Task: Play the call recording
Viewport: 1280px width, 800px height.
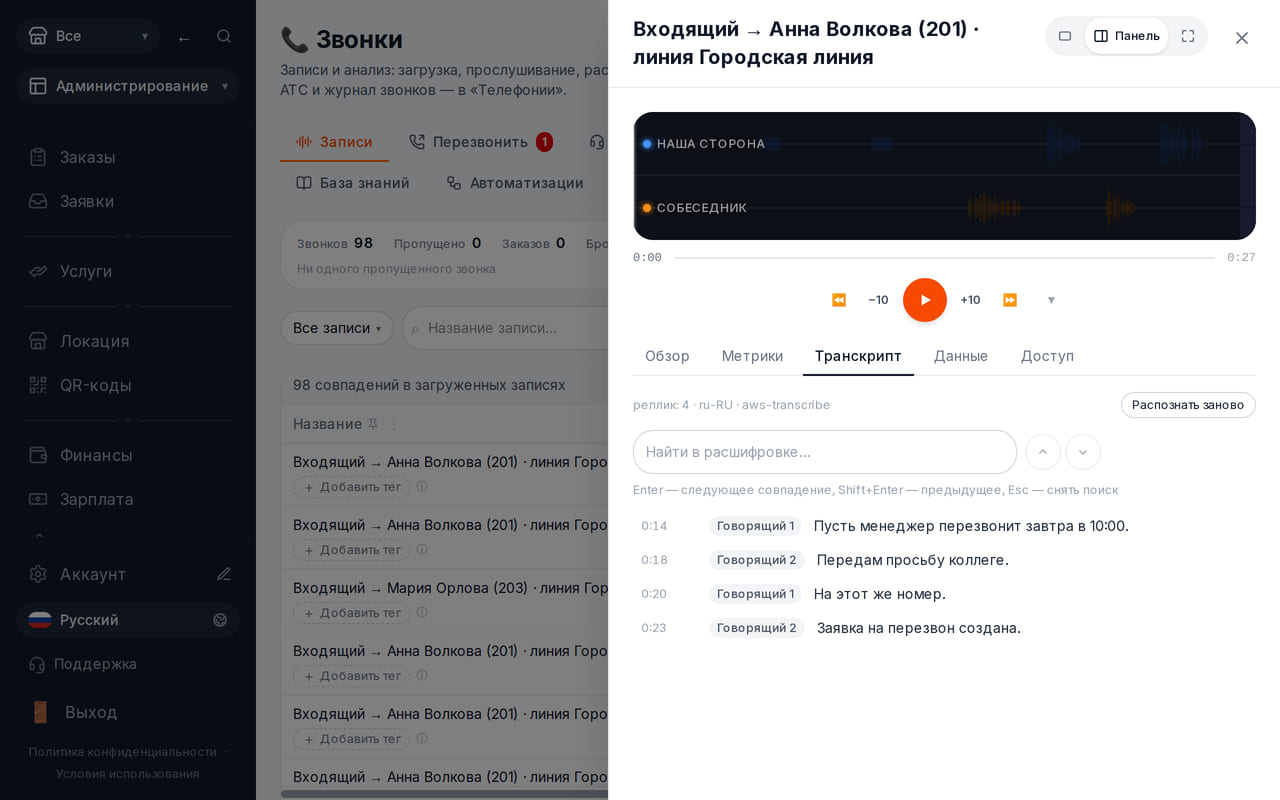Action: pos(925,300)
